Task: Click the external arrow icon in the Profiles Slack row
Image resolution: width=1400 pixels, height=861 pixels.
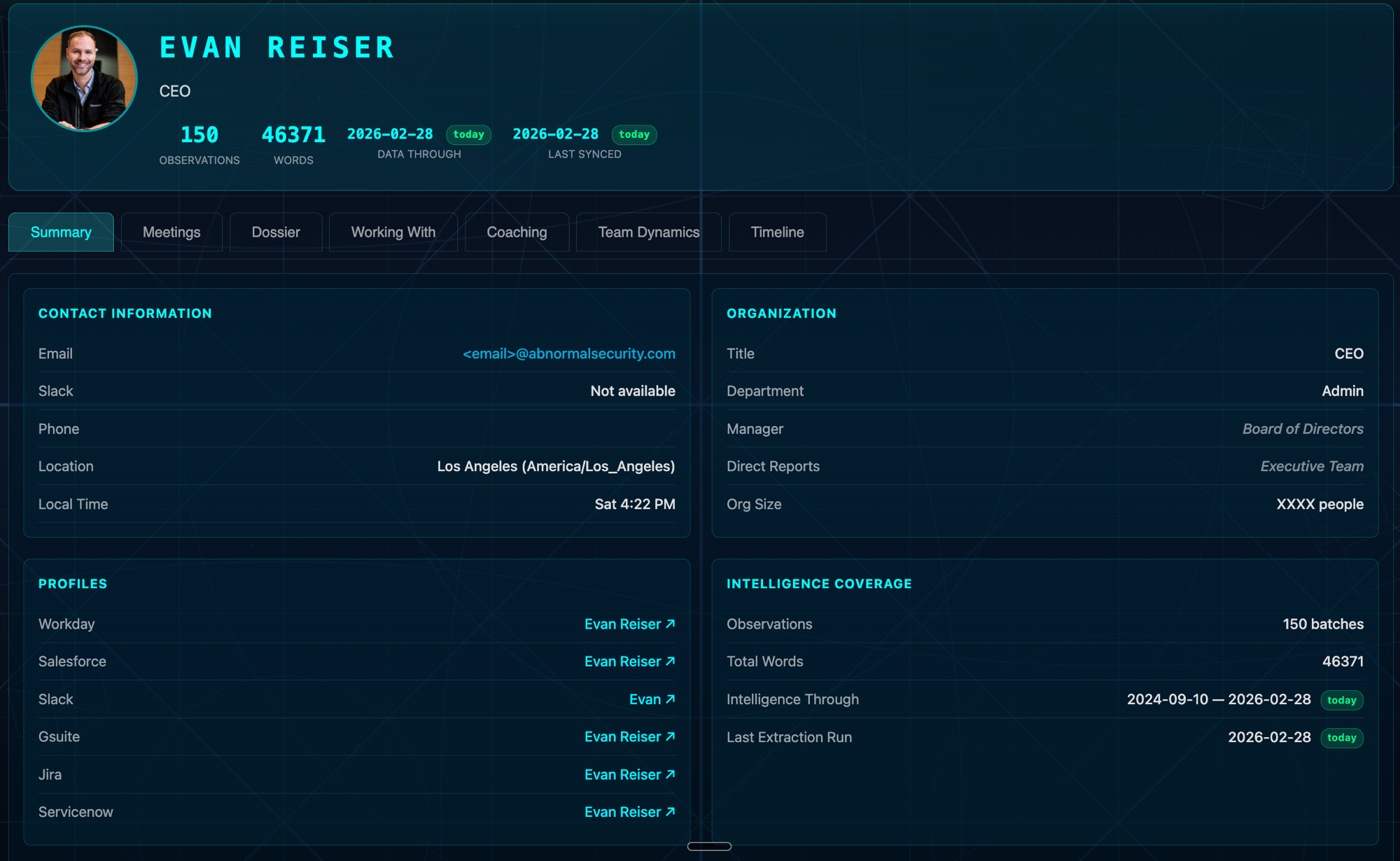Action: point(670,699)
